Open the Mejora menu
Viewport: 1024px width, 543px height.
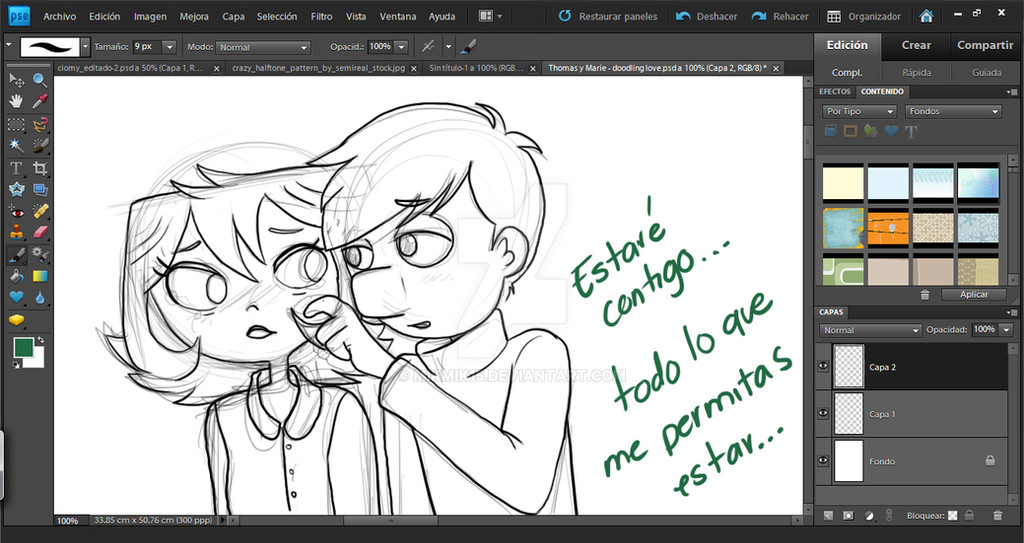(194, 16)
